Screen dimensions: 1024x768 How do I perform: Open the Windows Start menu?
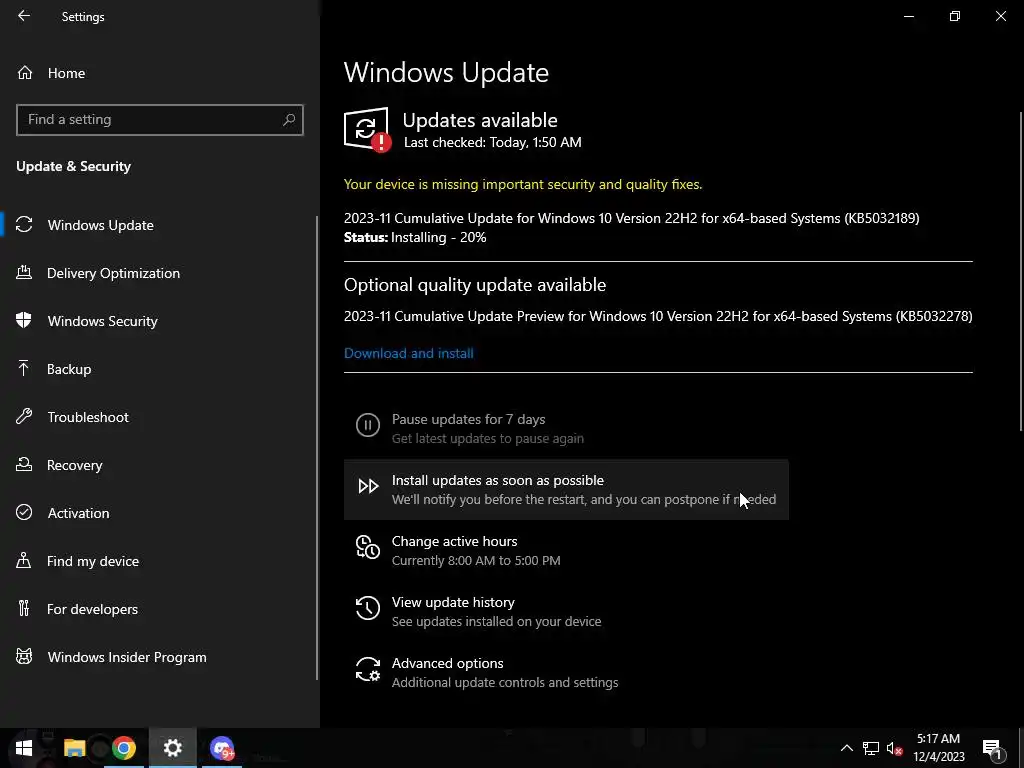(24, 748)
